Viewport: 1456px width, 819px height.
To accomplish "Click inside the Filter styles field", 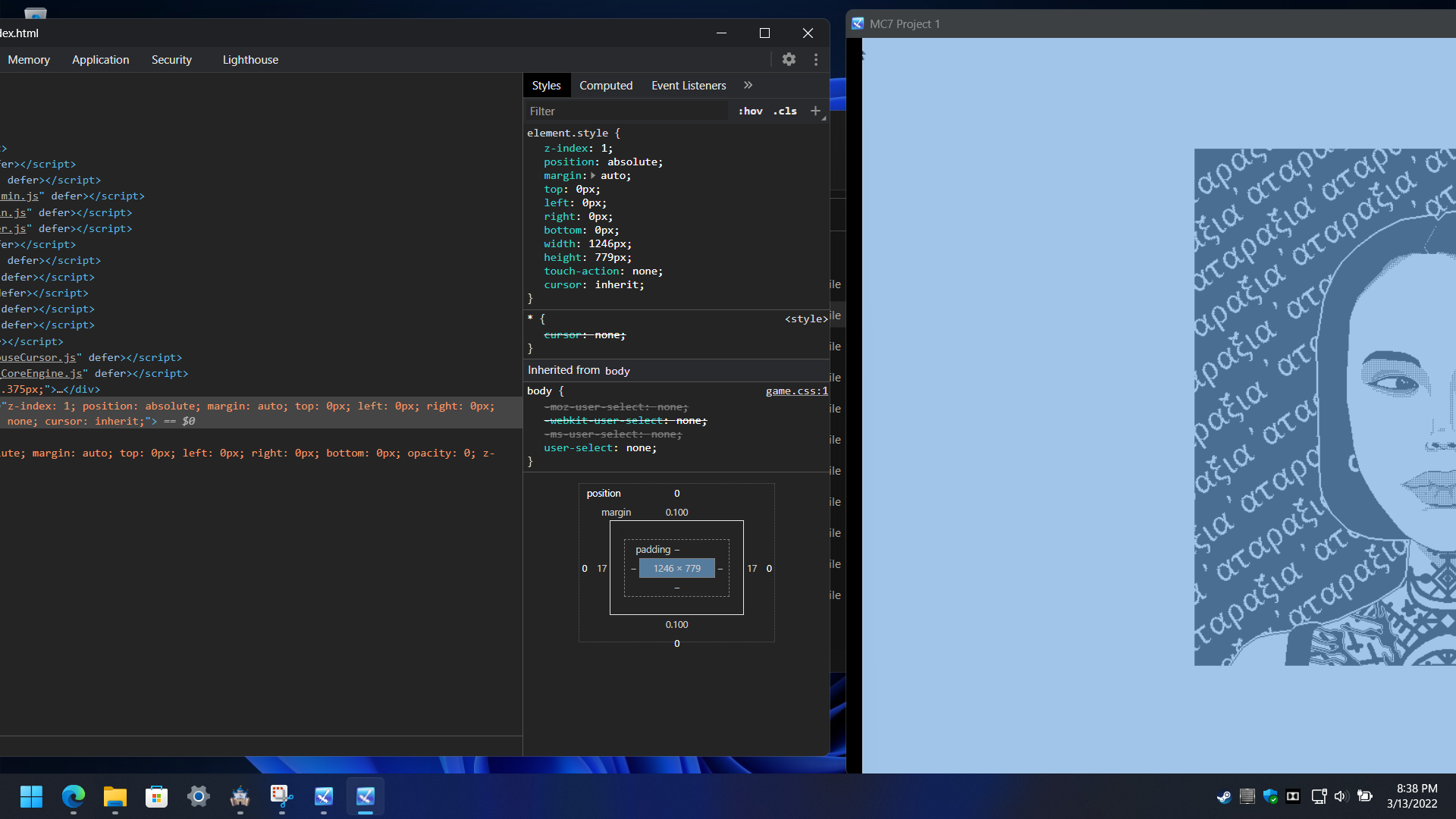I will 626,111.
